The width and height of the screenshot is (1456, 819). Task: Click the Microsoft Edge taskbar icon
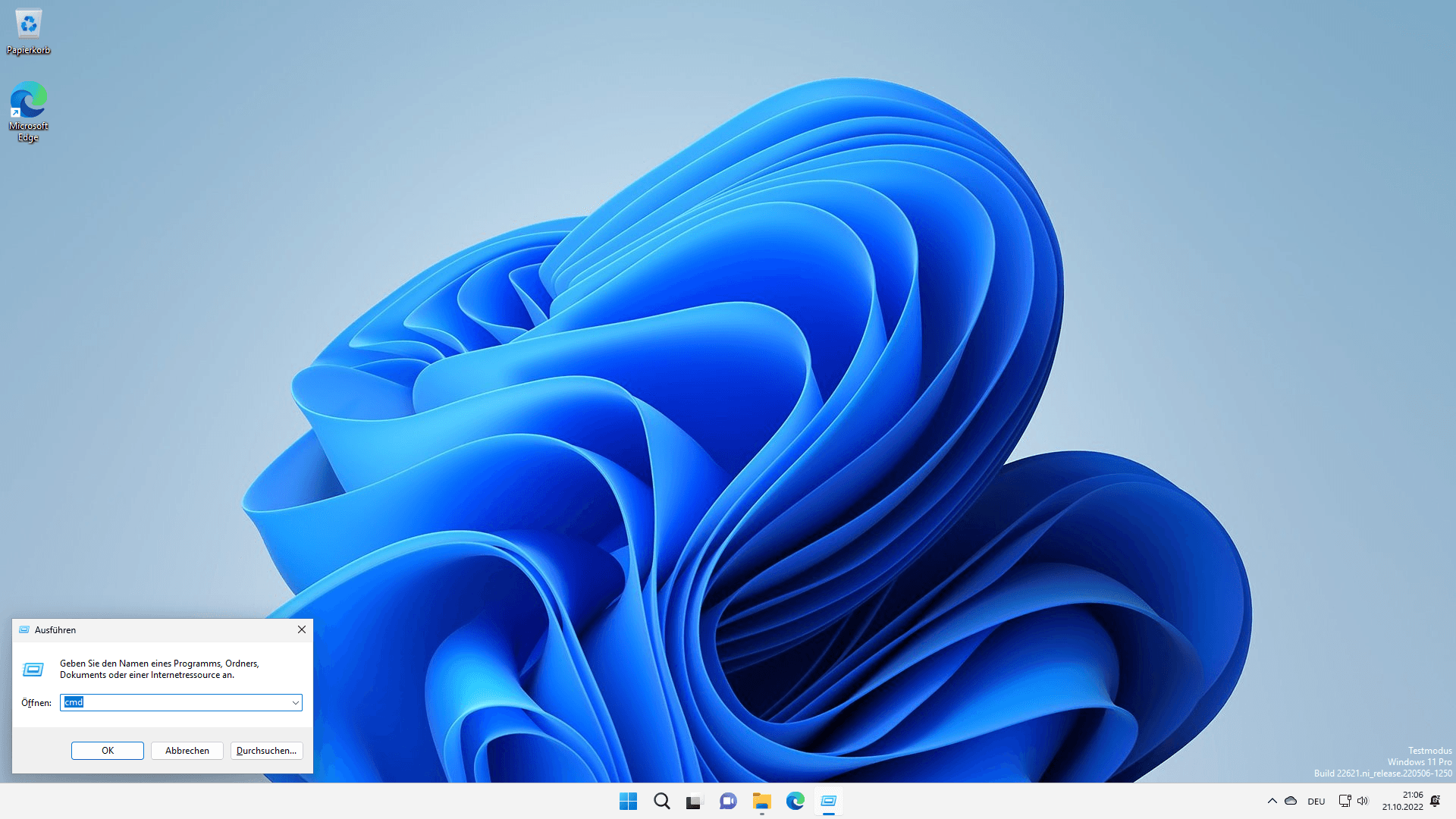(x=795, y=800)
